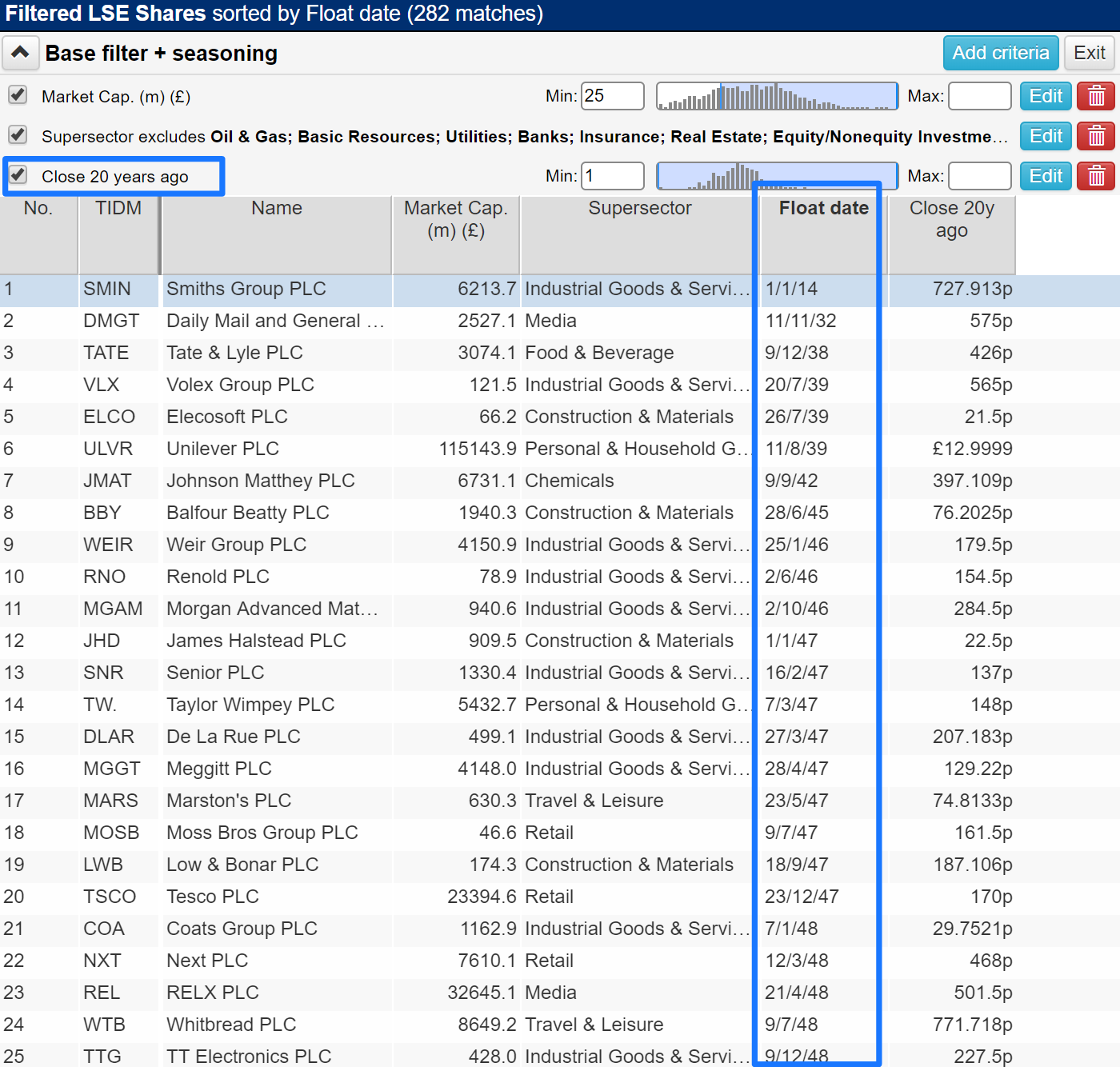Delete the Supersector criterion with the trash icon
Image resolution: width=1120 pixels, height=1067 pixels.
(x=1096, y=136)
